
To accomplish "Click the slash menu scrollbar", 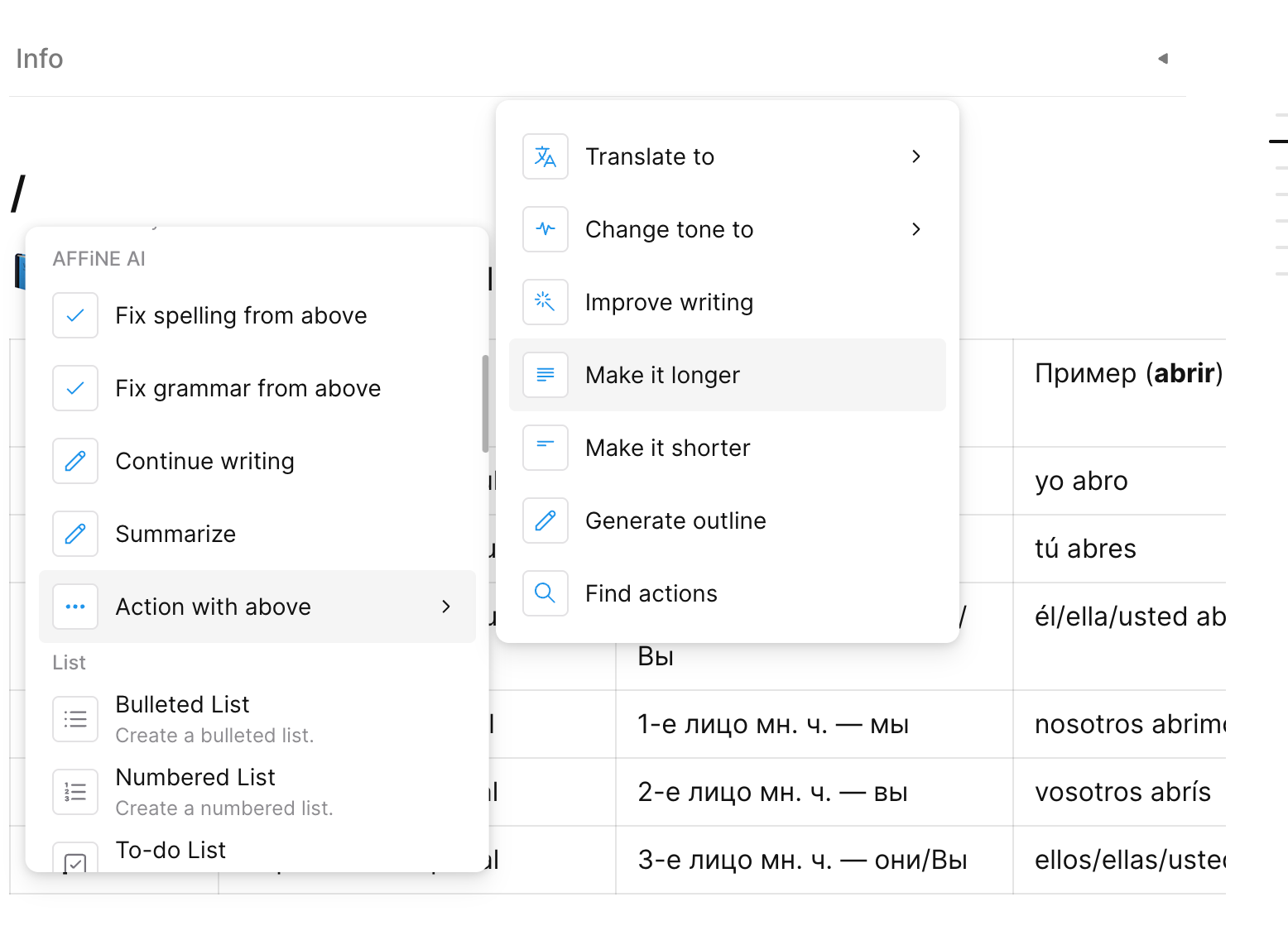I will pyautogui.click(x=485, y=404).
